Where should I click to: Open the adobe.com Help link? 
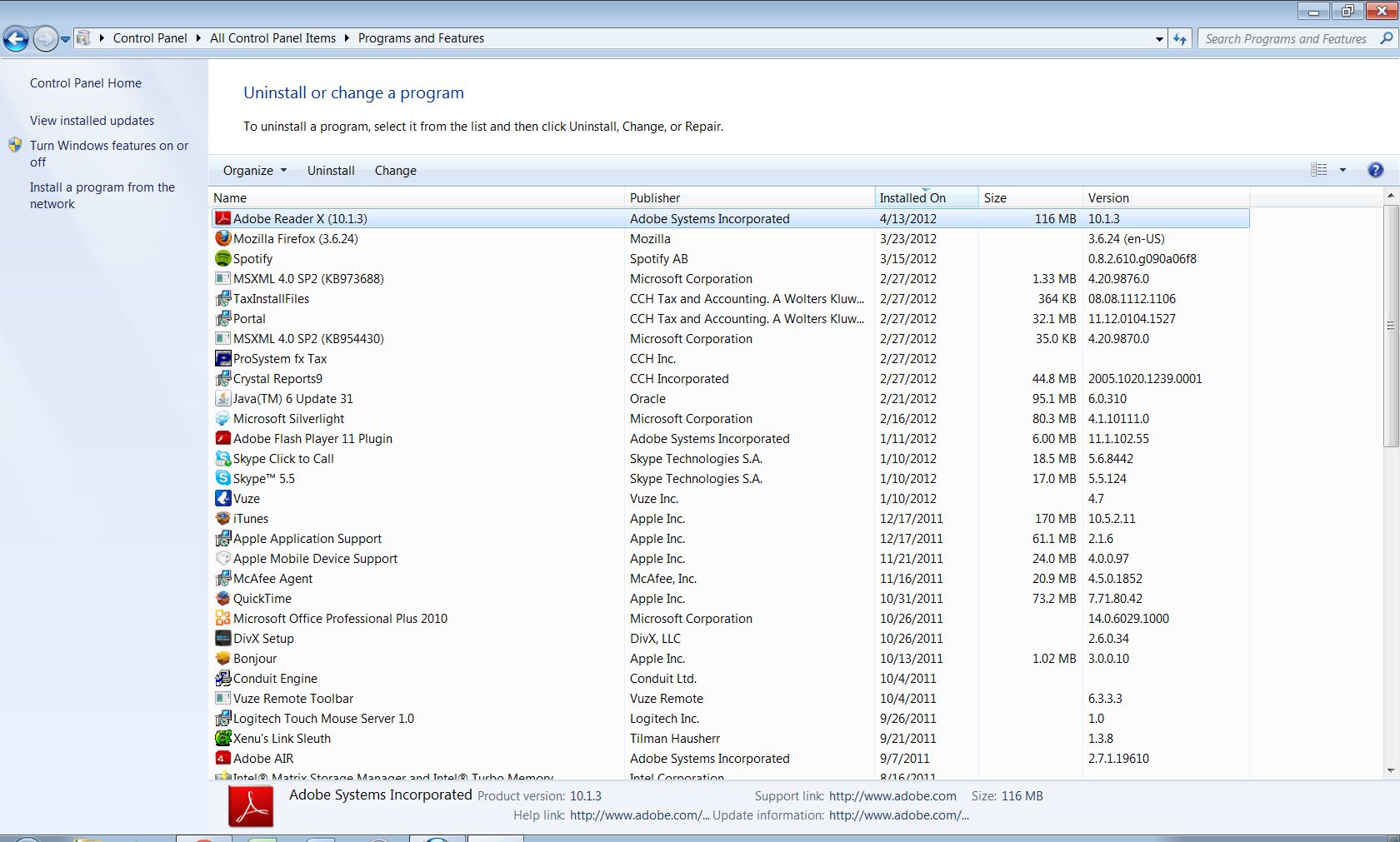pos(639,815)
